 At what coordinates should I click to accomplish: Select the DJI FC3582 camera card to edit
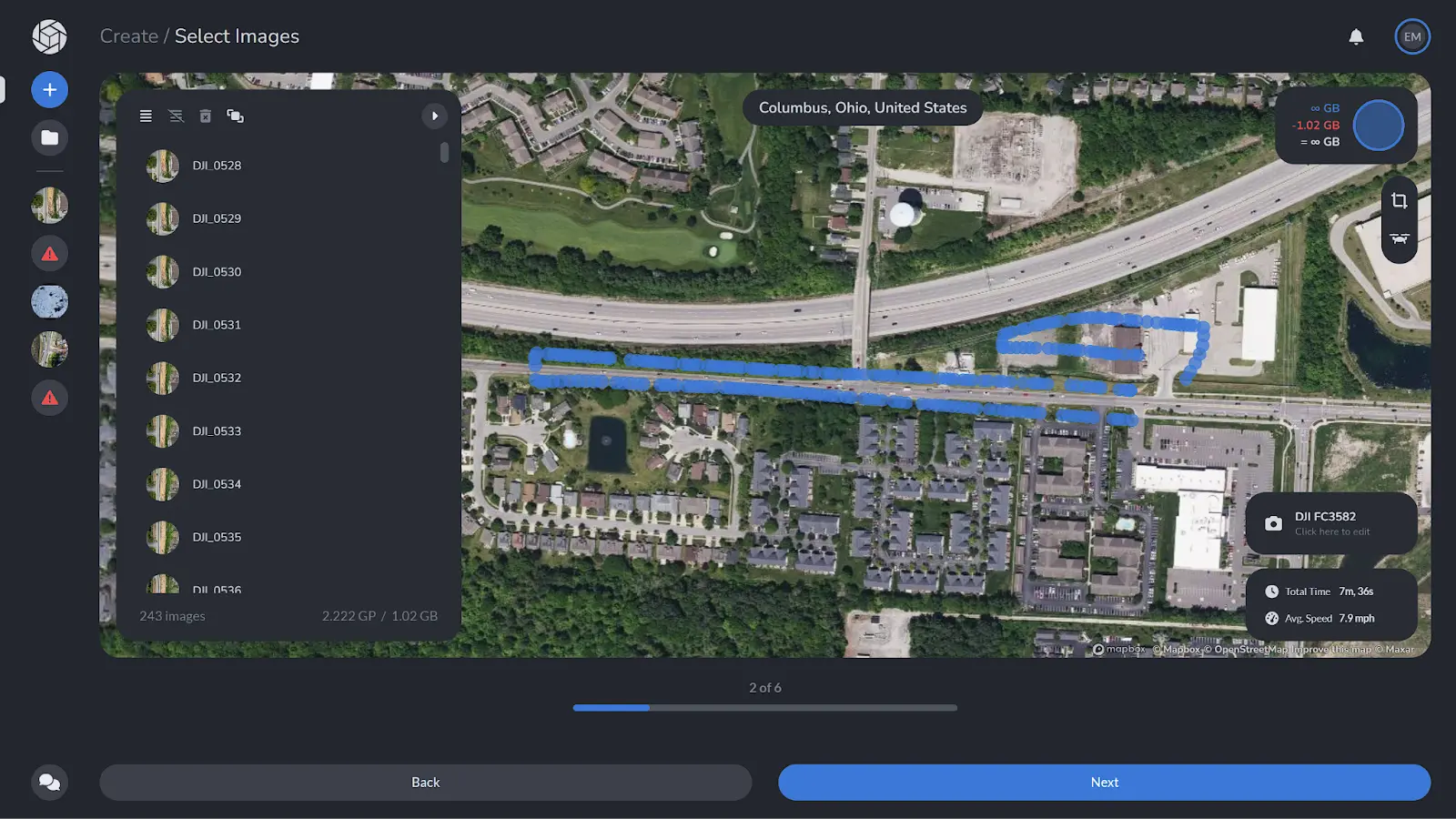(x=1331, y=523)
